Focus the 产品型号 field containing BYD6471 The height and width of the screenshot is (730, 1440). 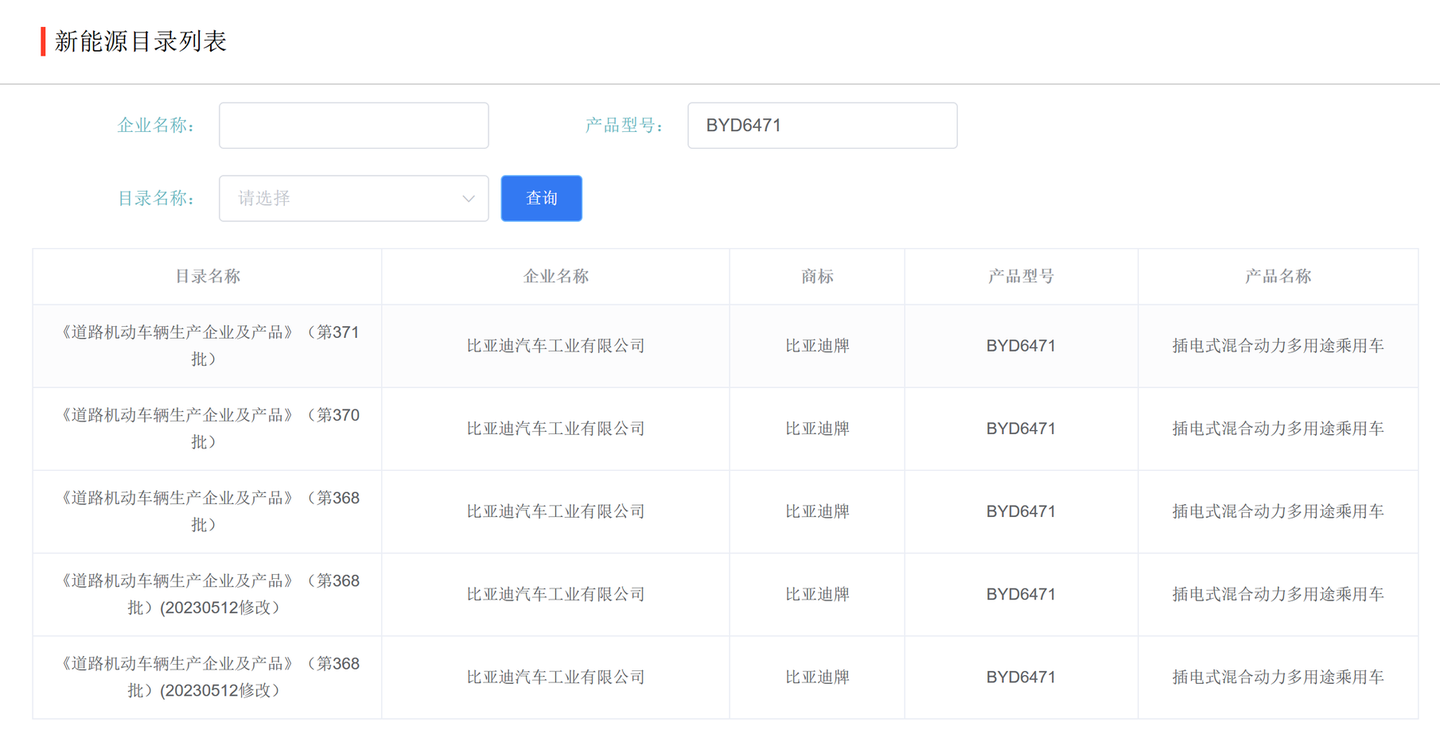pos(821,126)
